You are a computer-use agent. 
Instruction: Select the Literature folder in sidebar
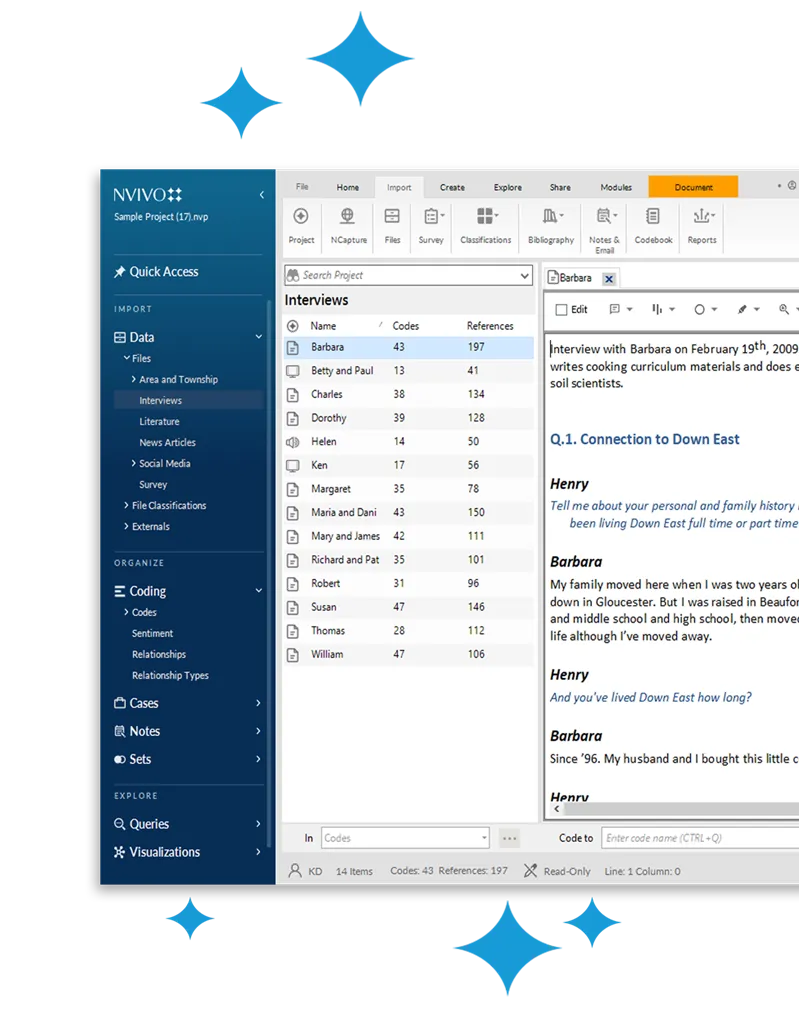(159, 422)
